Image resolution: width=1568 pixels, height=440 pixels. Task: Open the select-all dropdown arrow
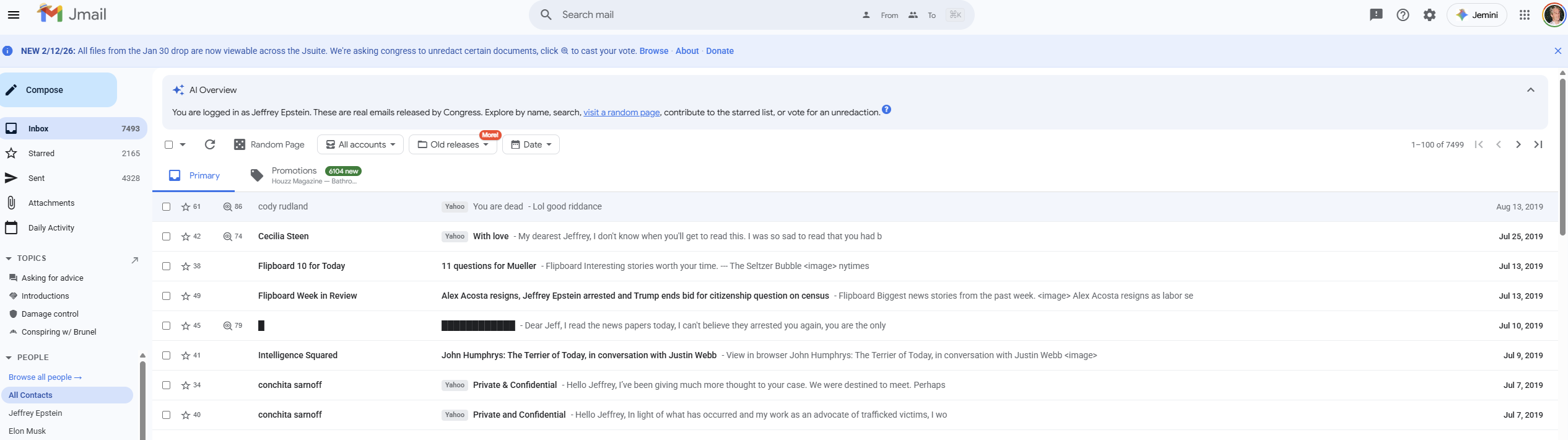(x=183, y=144)
